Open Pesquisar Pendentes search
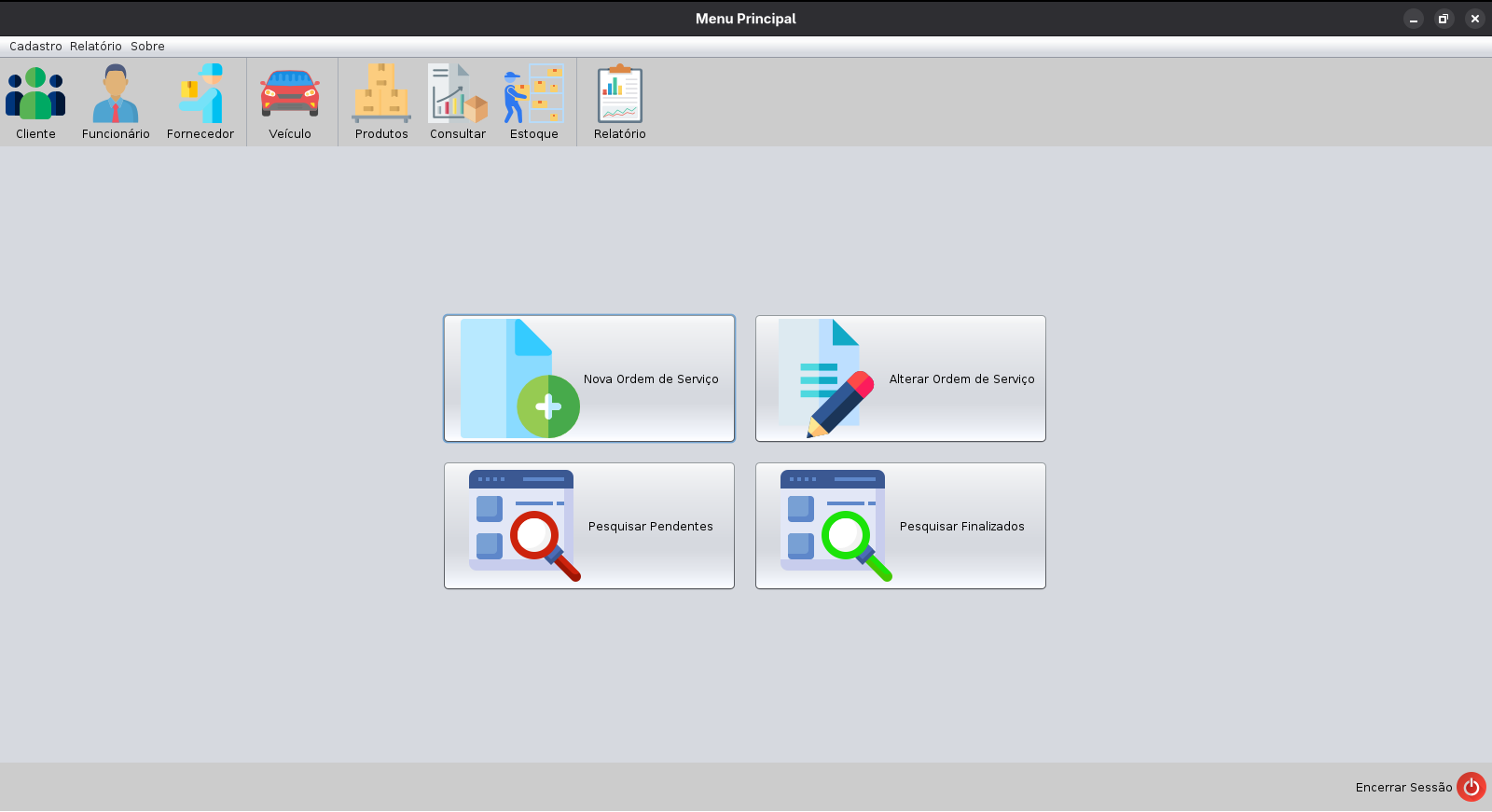This screenshot has width=1492, height=812. (589, 526)
